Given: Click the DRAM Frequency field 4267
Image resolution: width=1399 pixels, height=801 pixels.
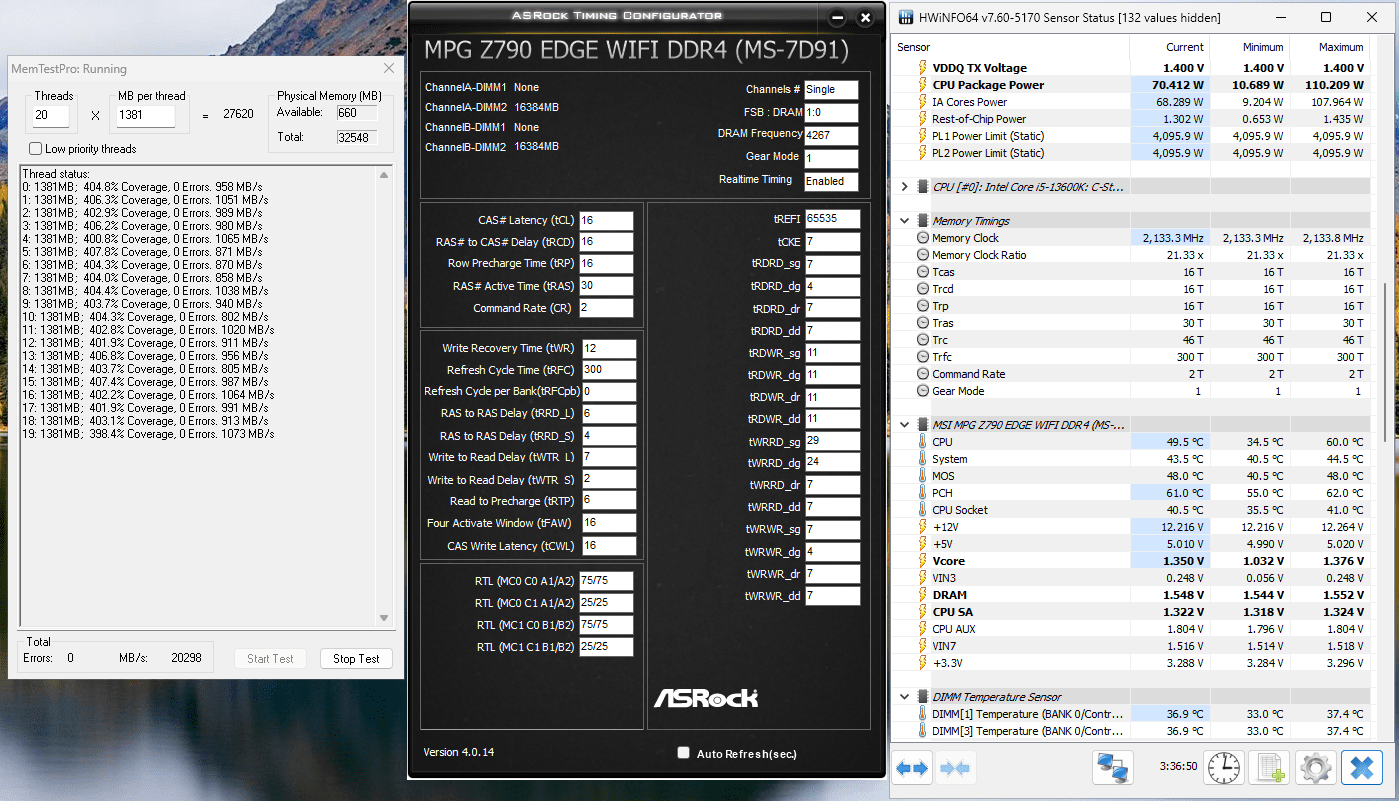Looking at the screenshot, I should (831, 135).
